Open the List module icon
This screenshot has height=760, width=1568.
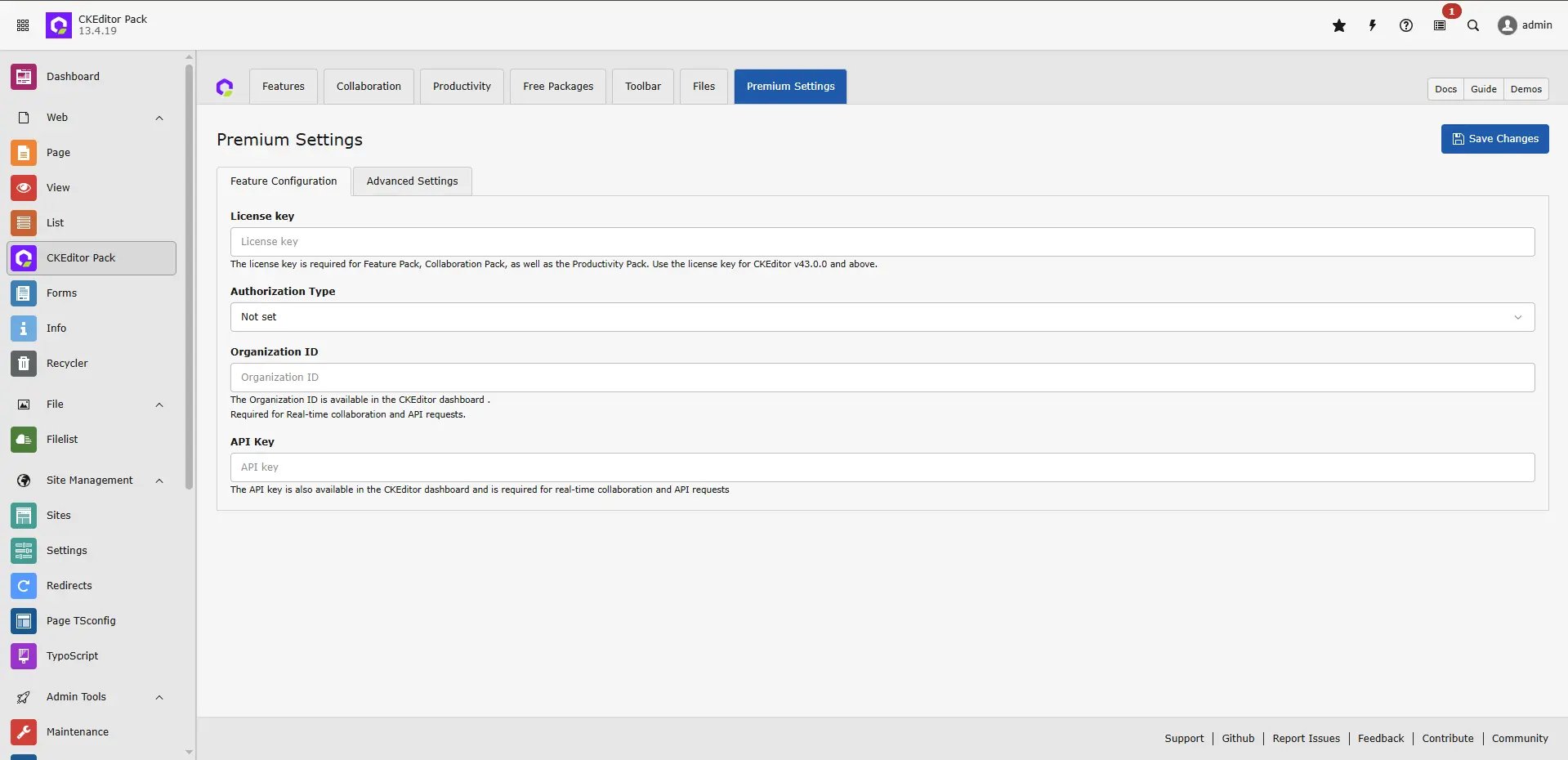[24, 223]
